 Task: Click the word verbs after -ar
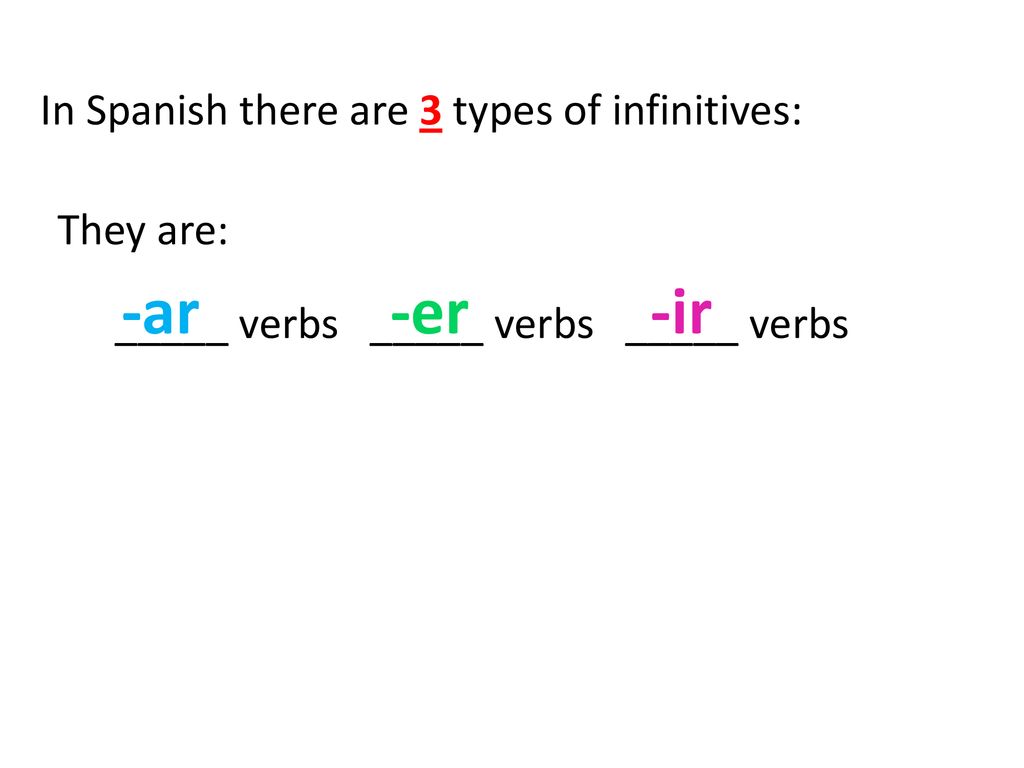tap(289, 325)
